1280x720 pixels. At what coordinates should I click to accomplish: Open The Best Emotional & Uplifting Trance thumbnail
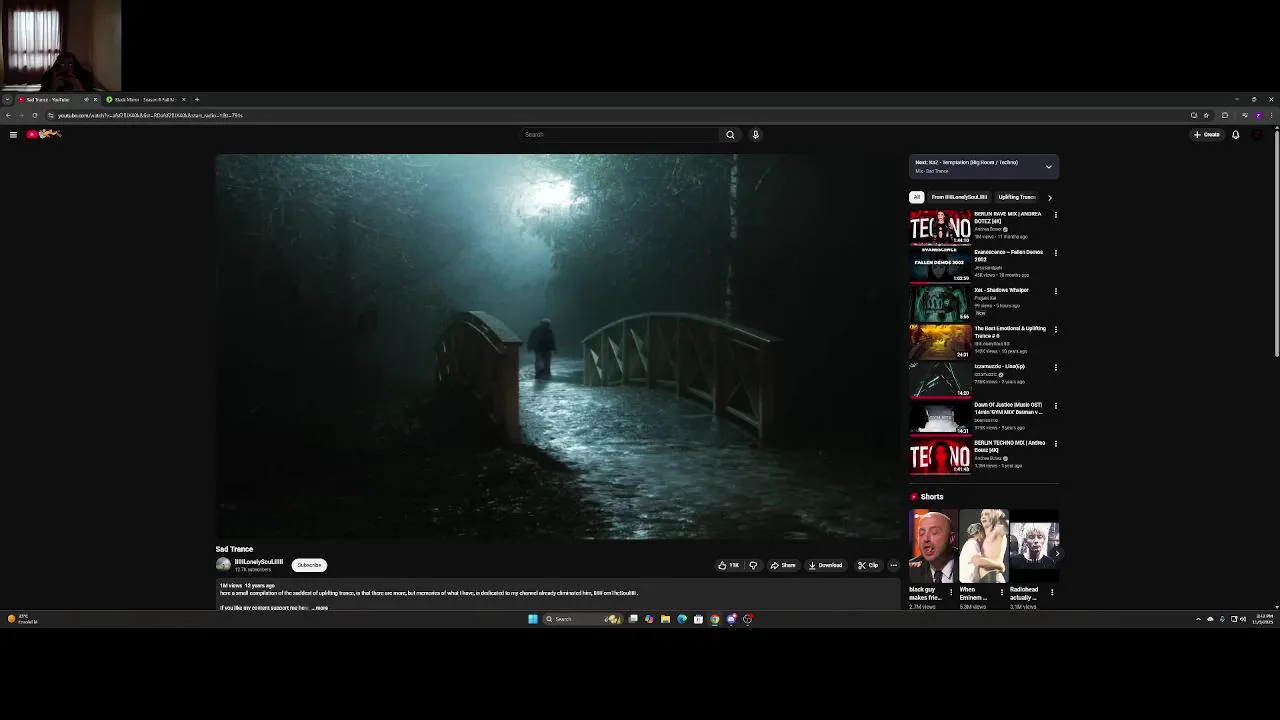pyautogui.click(x=939, y=341)
